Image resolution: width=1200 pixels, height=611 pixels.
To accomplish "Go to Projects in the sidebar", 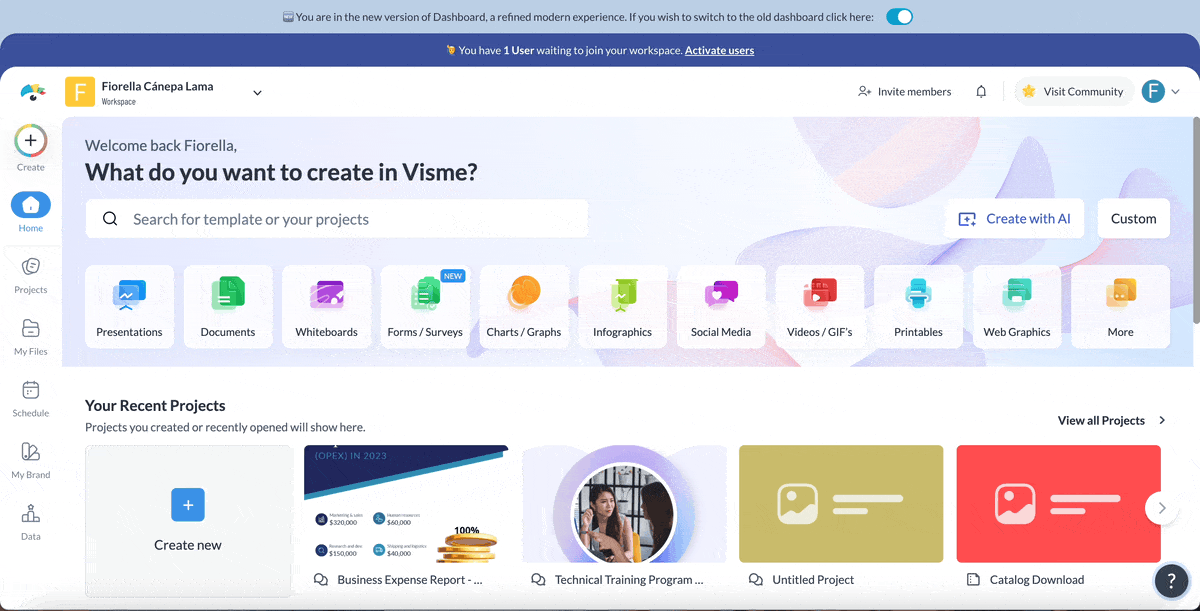I will 31,273.
